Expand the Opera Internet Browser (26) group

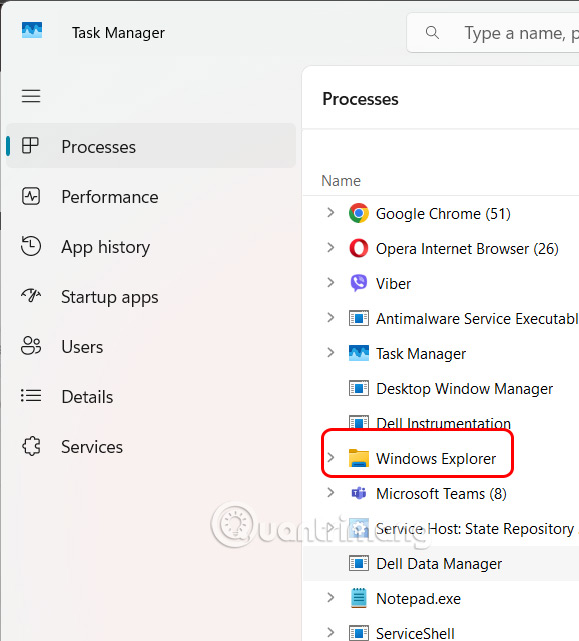point(331,247)
